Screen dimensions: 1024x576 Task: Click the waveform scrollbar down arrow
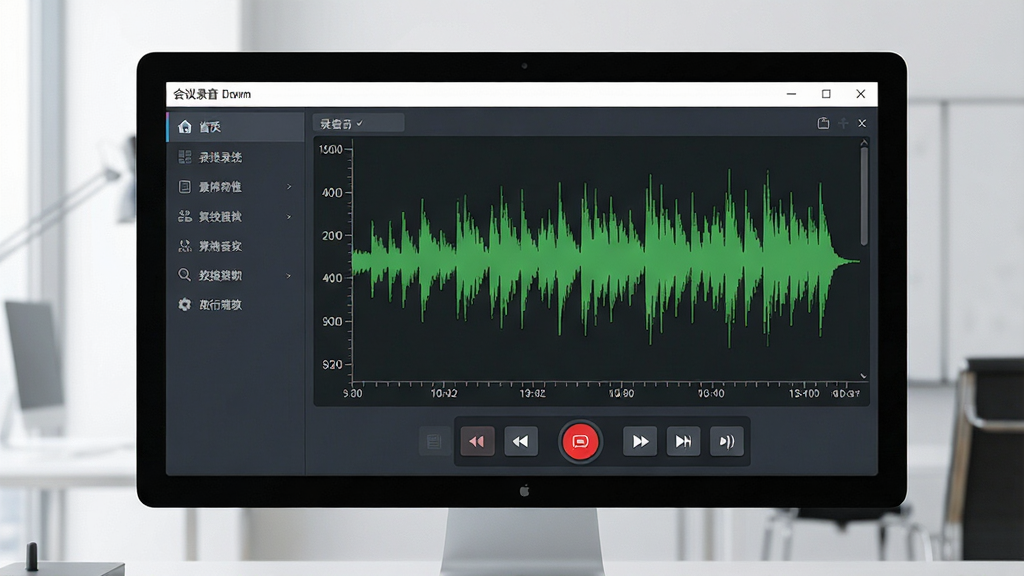coord(863,376)
